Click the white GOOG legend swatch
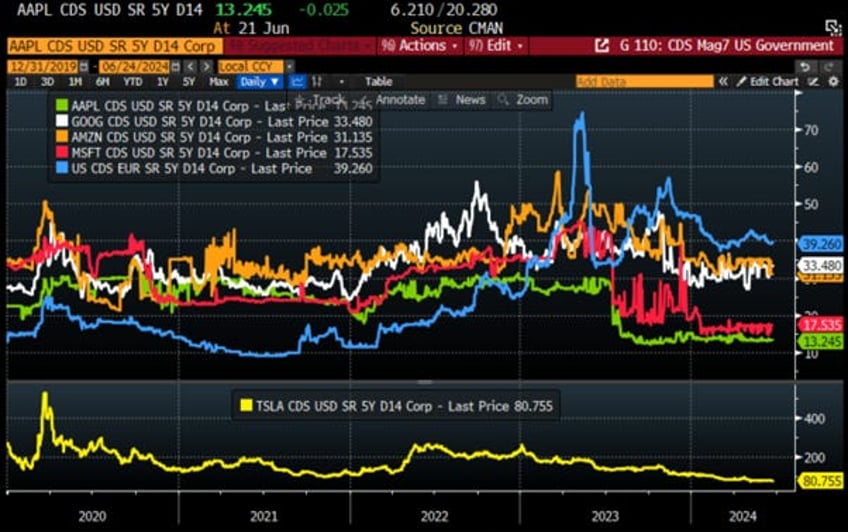This screenshot has width=848, height=532. (x=63, y=121)
